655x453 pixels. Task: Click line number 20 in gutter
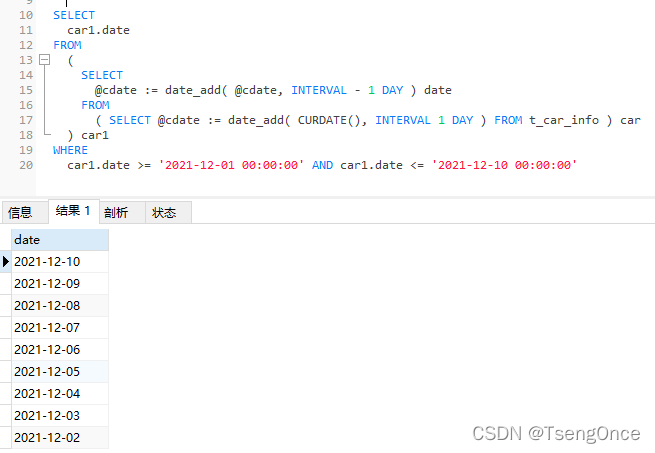[26, 165]
